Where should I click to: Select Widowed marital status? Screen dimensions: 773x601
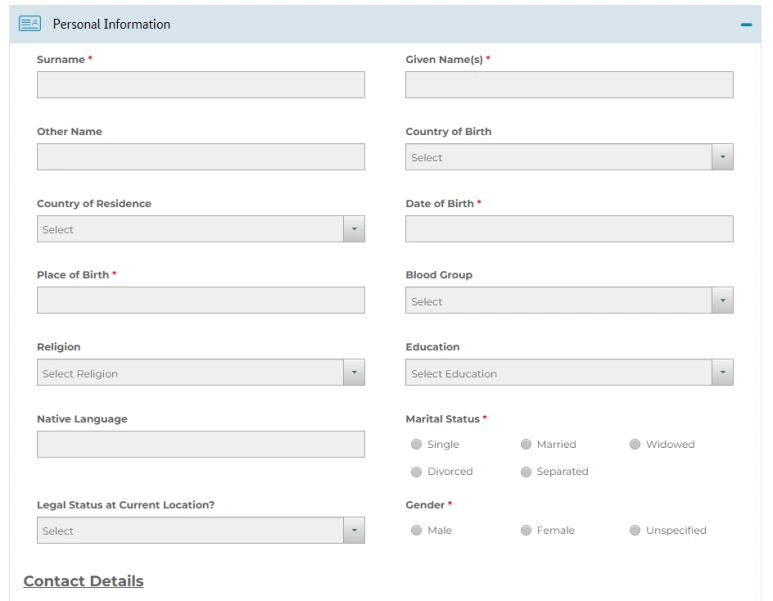(635, 444)
